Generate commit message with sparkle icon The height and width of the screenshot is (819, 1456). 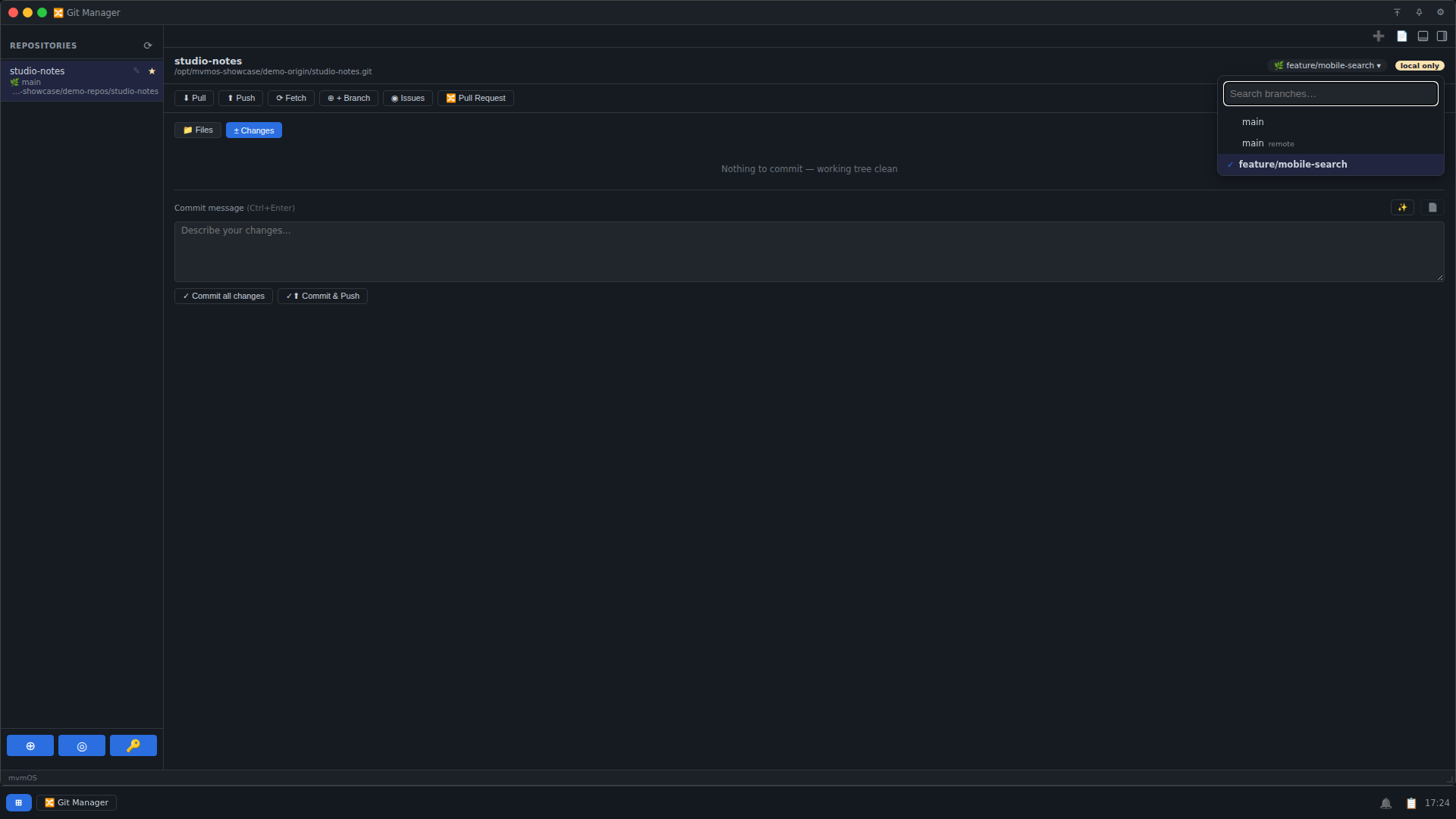click(1402, 207)
